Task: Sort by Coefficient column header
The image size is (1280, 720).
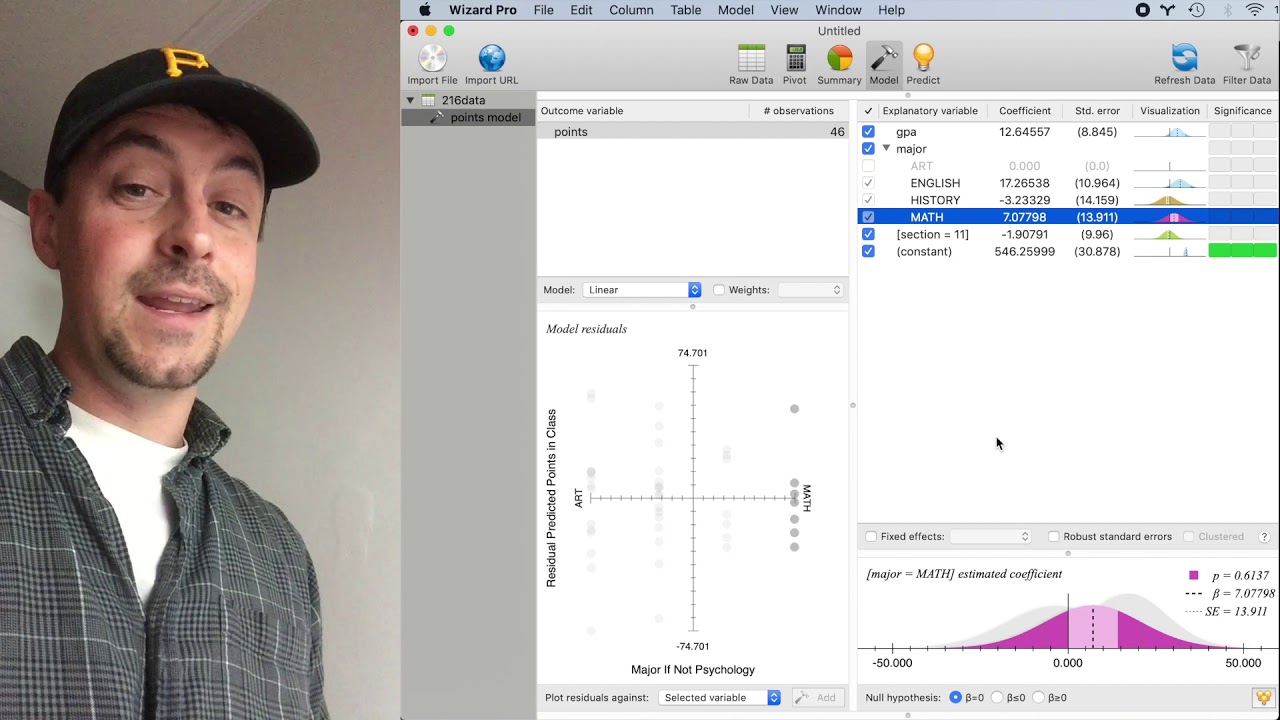Action: coord(1025,111)
